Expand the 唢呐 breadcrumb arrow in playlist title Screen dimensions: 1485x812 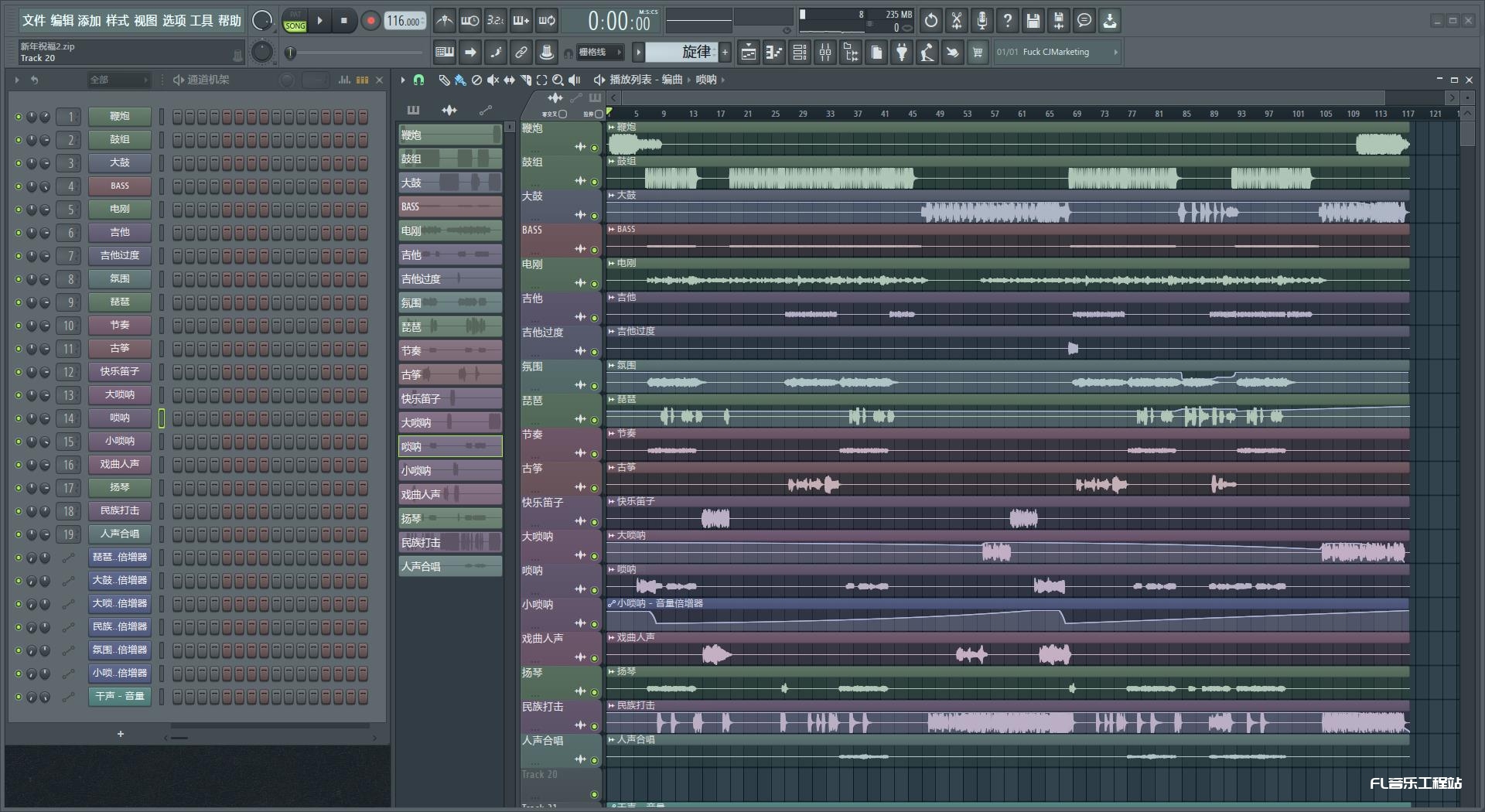point(723,80)
